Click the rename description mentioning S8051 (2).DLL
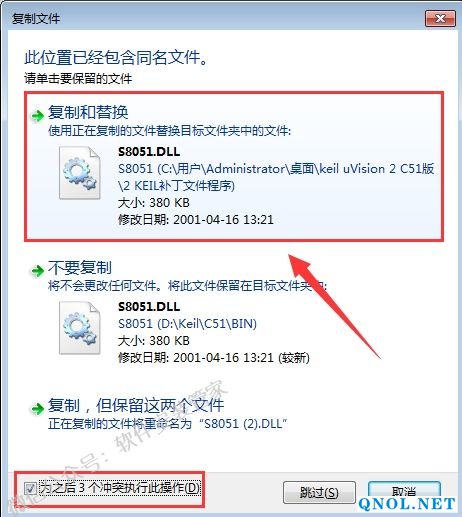 (167, 424)
